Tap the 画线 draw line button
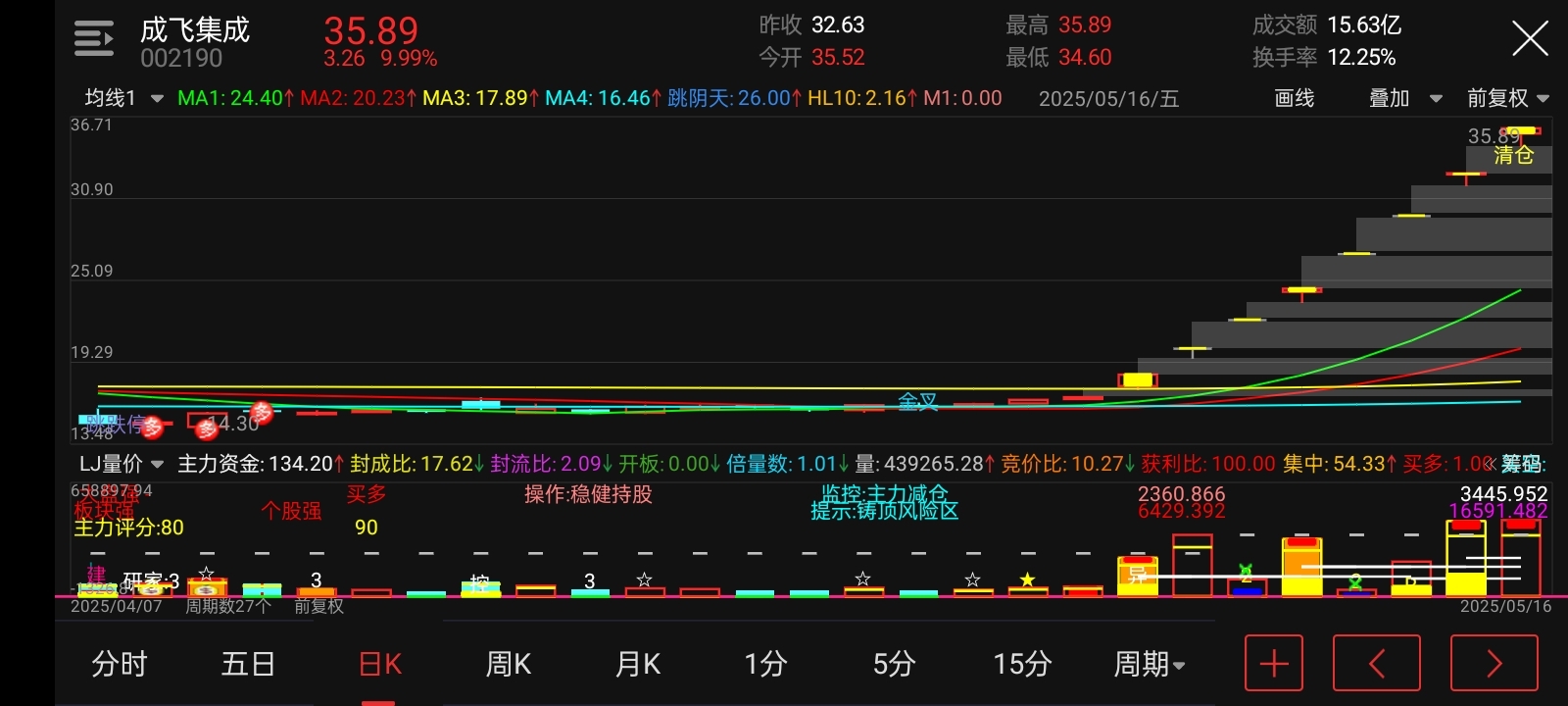 1294,98
